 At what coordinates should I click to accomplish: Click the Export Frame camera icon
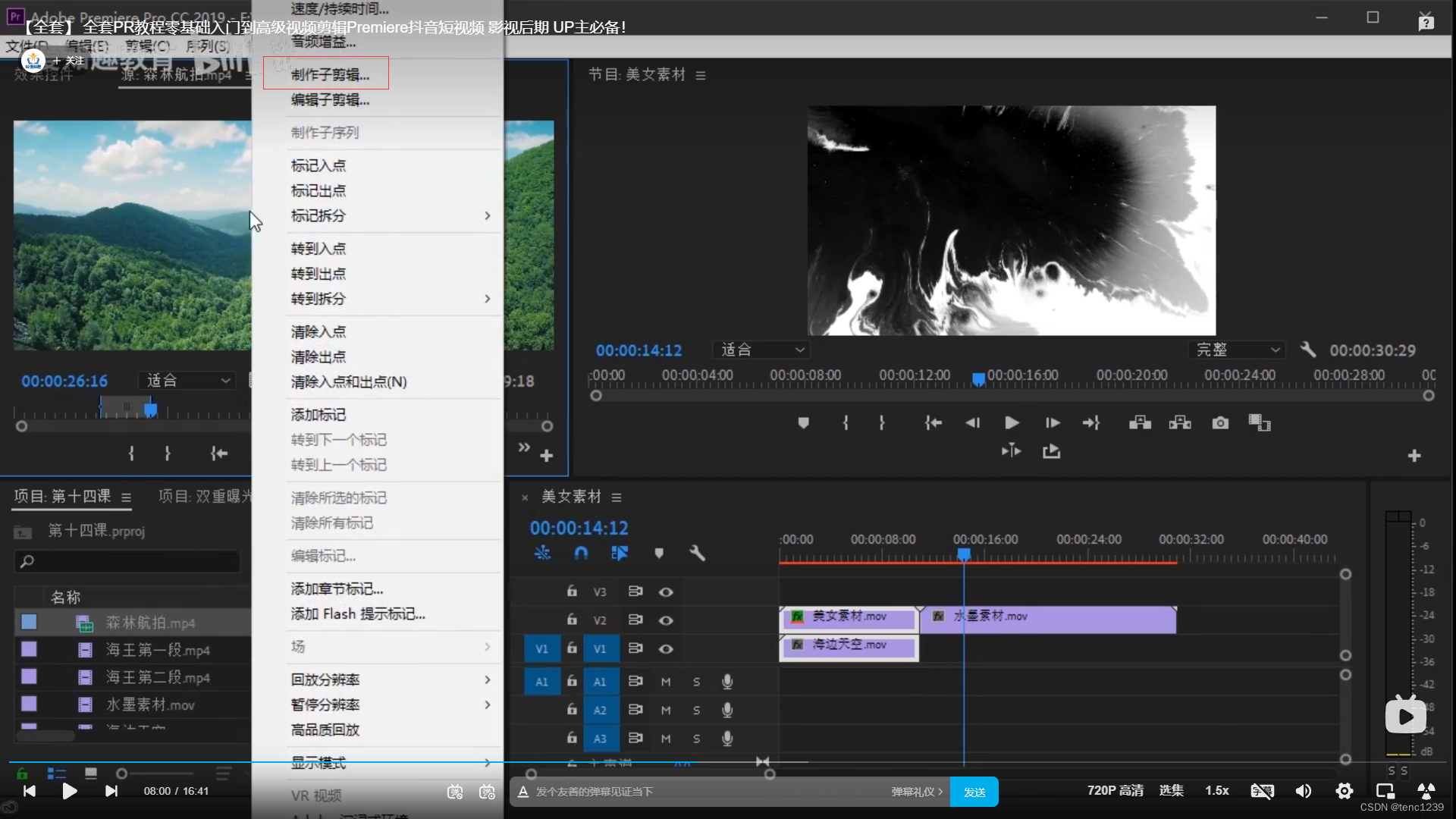click(1219, 423)
